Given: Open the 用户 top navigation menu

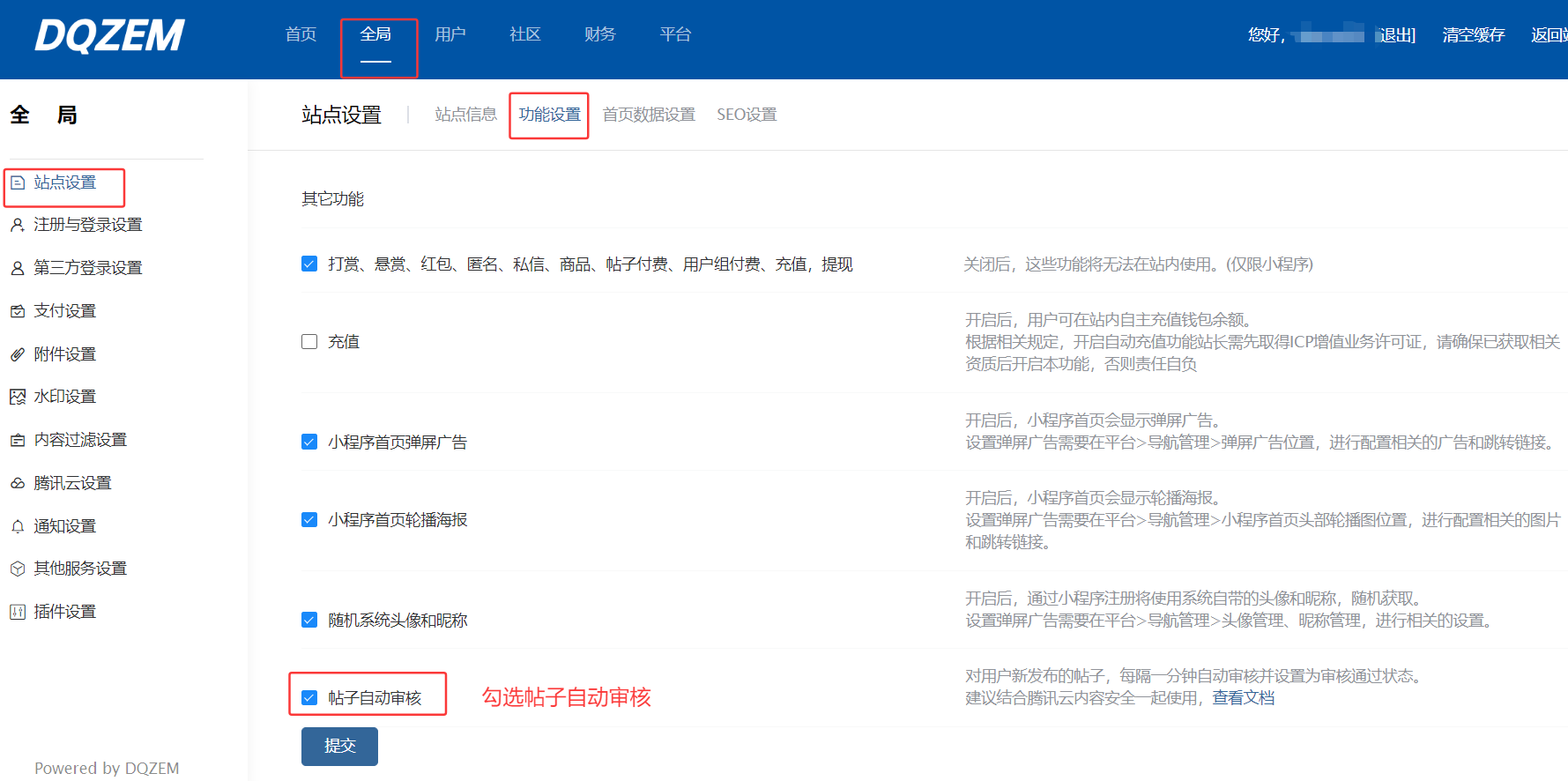Looking at the screenshot, I should 450,34.
